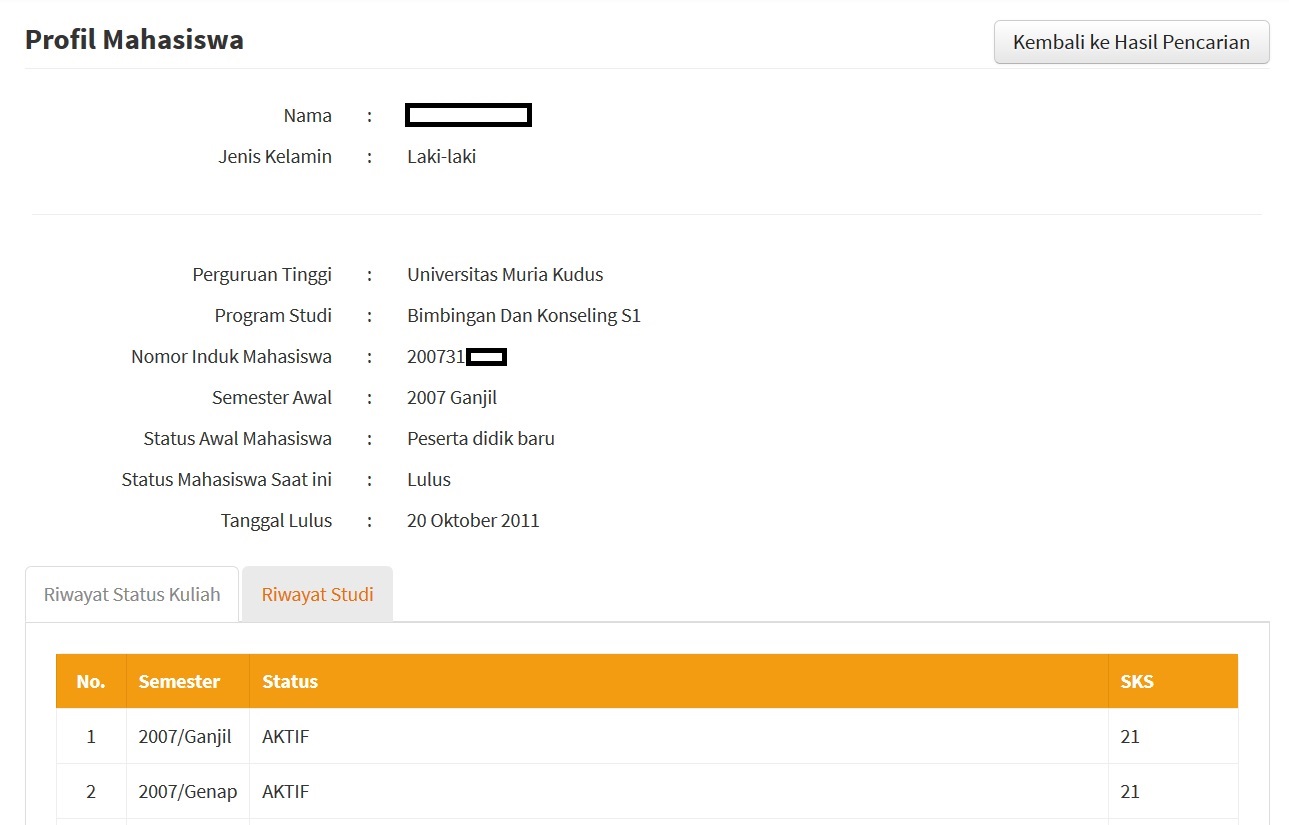1289x825 pixels.
Task: Switch to the Riwayat Studi tab
Action: pos(317,594)
